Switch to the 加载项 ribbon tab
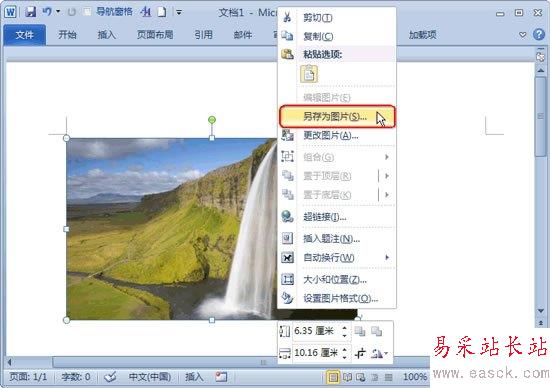550x388 pixels. [422, 35]
